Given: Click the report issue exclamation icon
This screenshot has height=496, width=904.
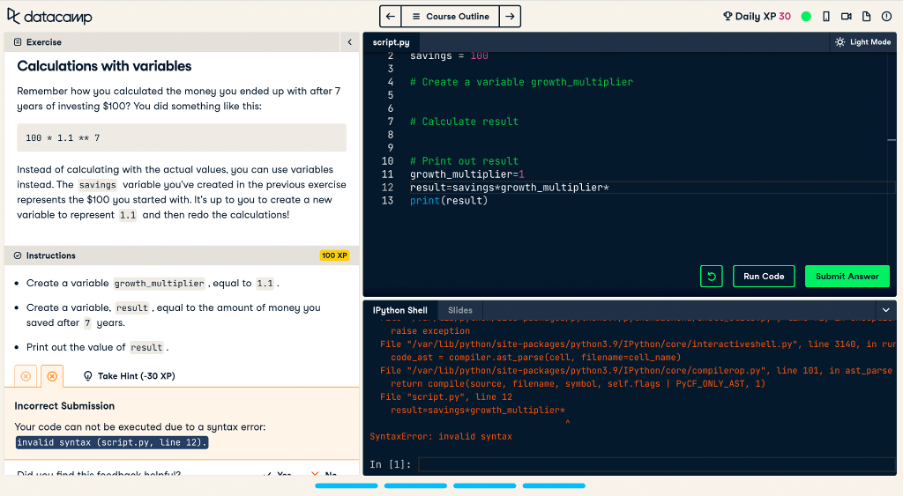Looking at the screenshot, I should pos(887,16).
